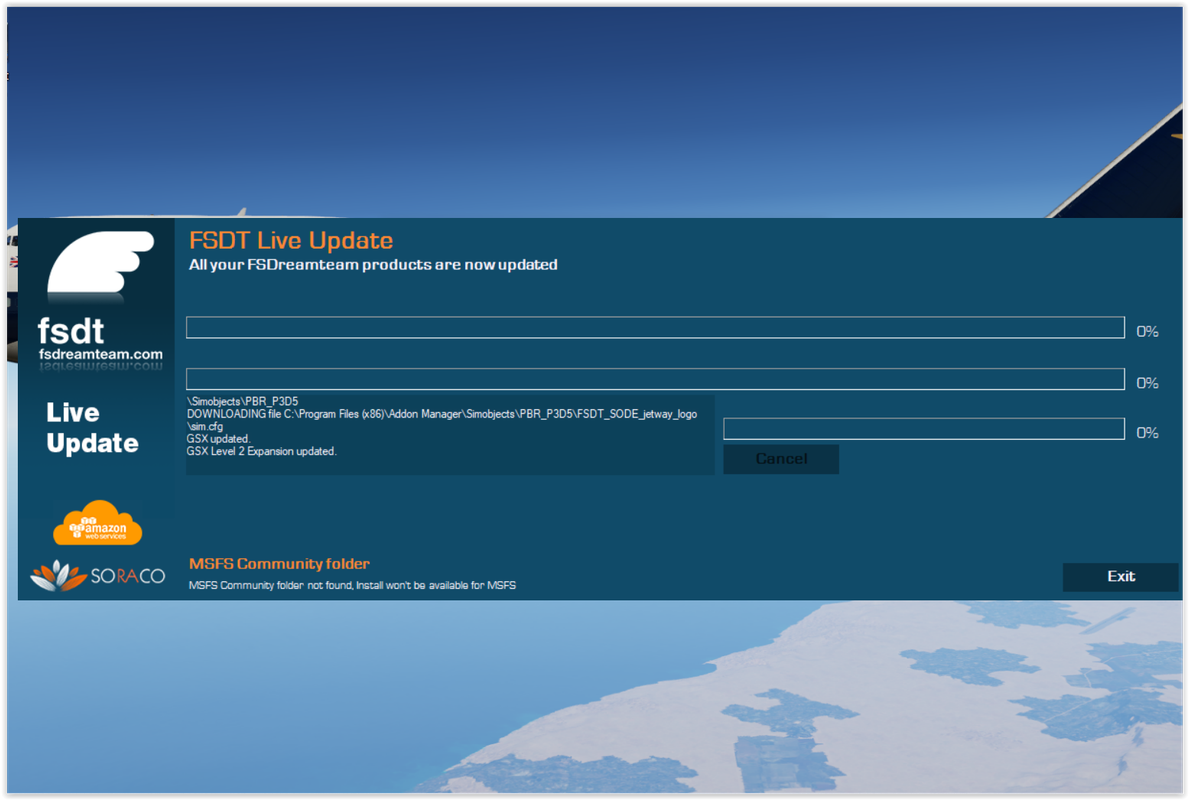Click the SORACO logo
This screenshot has height=800, width=1189.
pos(98,576)
